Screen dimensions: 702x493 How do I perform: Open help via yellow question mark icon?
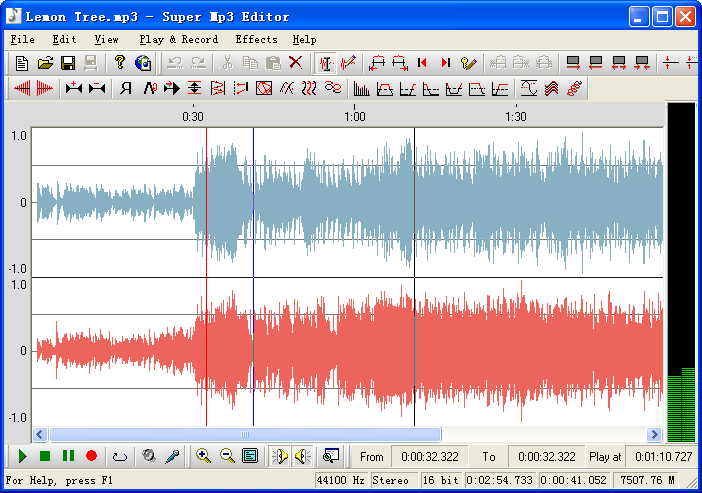click(120, 63)
